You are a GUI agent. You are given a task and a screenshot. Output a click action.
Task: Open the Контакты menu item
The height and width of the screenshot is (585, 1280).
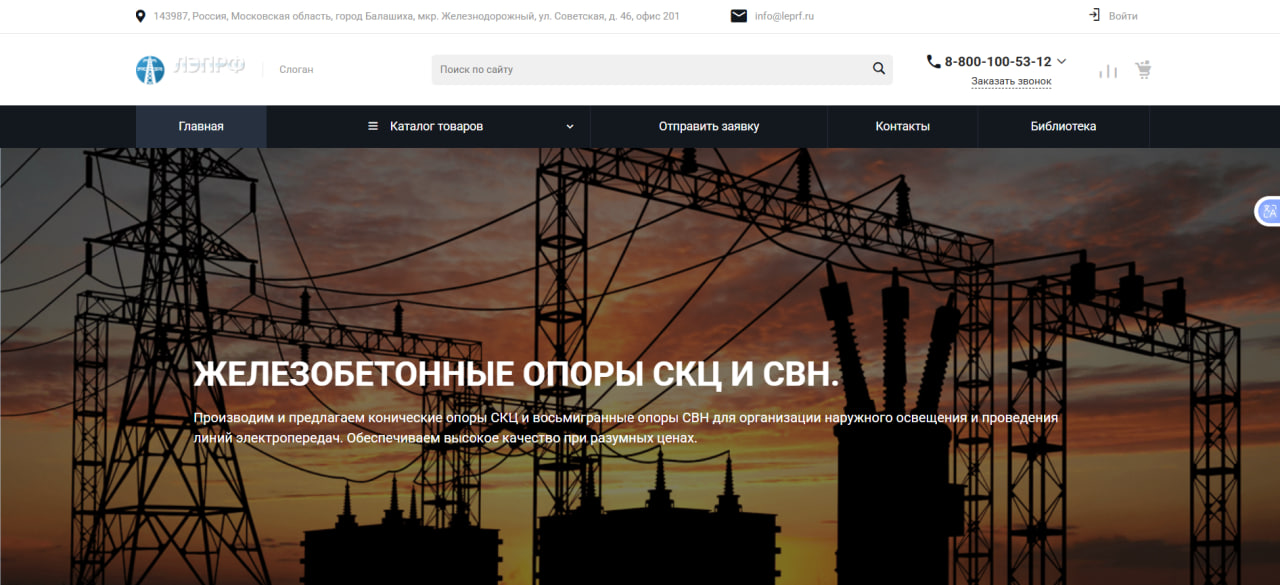coord(902,127)
